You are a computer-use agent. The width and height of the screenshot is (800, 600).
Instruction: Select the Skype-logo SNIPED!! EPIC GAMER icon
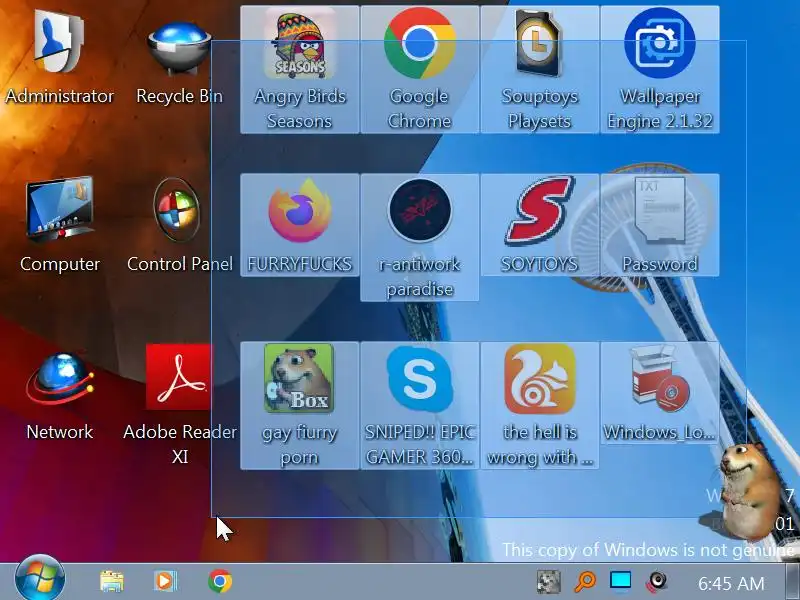(x=419, y=405)
